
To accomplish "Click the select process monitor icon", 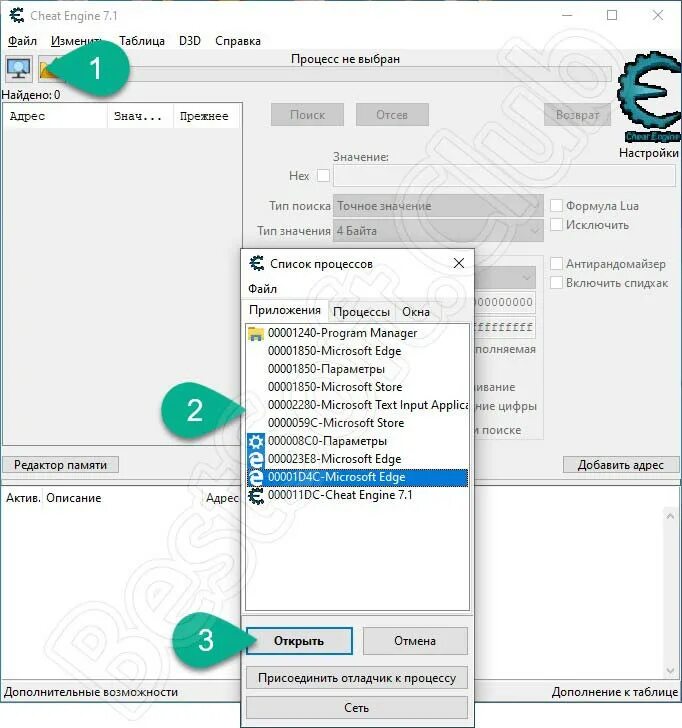I will [19, 68].
